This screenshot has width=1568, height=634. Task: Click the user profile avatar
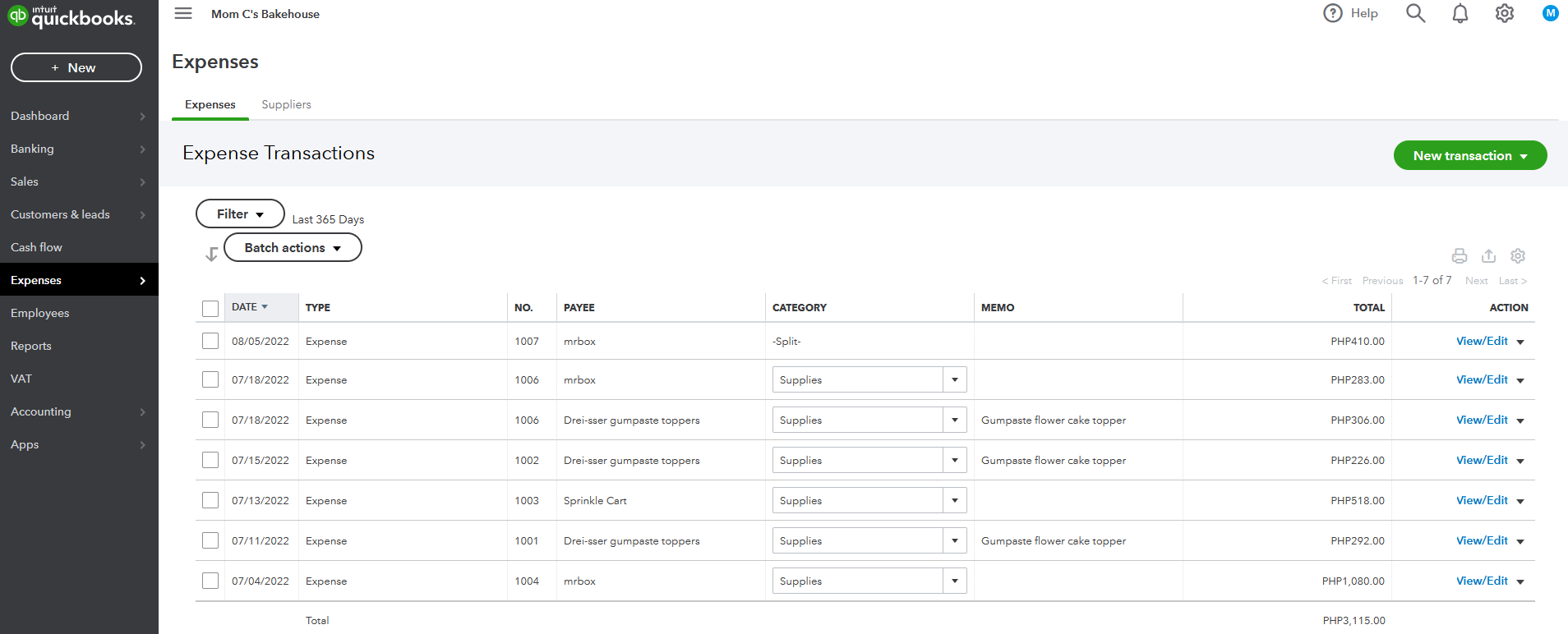[x=1551, y=13]
